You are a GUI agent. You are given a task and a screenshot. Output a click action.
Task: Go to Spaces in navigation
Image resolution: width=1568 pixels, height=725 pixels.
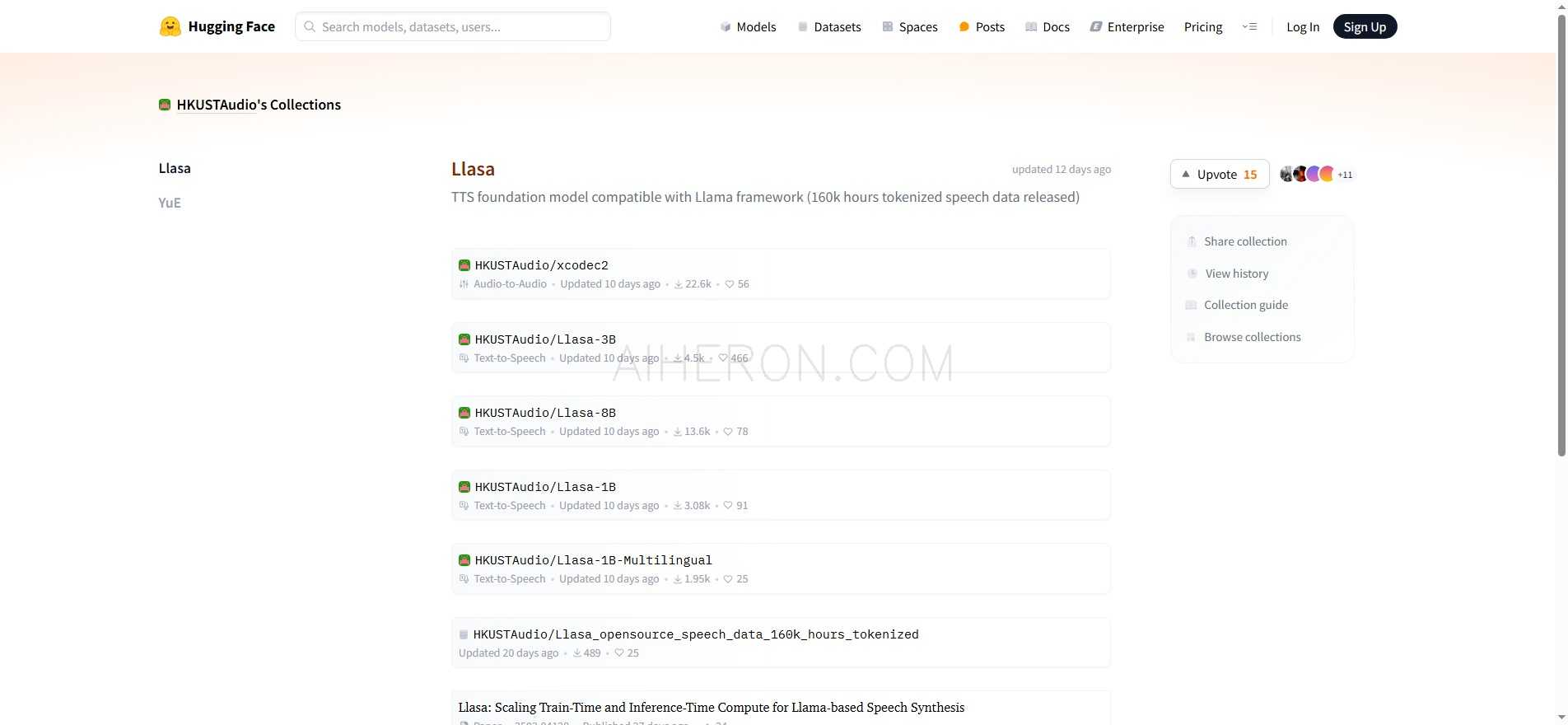(x=910, y=26)
